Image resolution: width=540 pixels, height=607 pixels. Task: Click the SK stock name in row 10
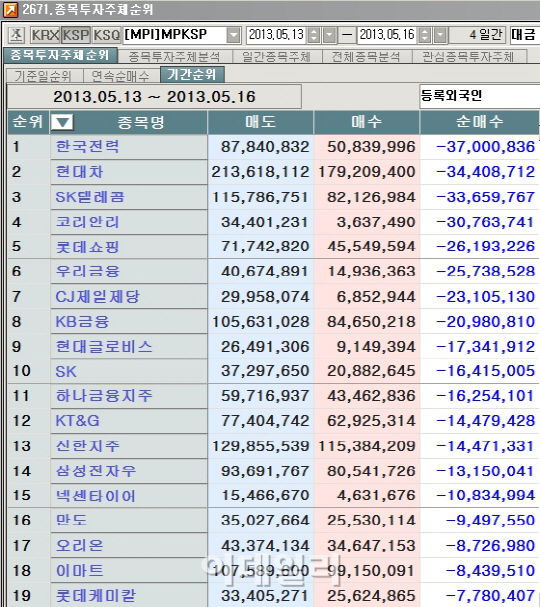66,371
